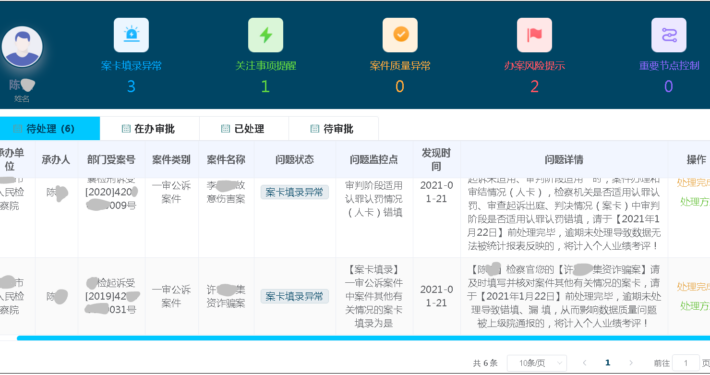Viewport: 710px width, 375px height.
Task: Switch to the 待处理 (6) tab
Action: pos(50,129)
